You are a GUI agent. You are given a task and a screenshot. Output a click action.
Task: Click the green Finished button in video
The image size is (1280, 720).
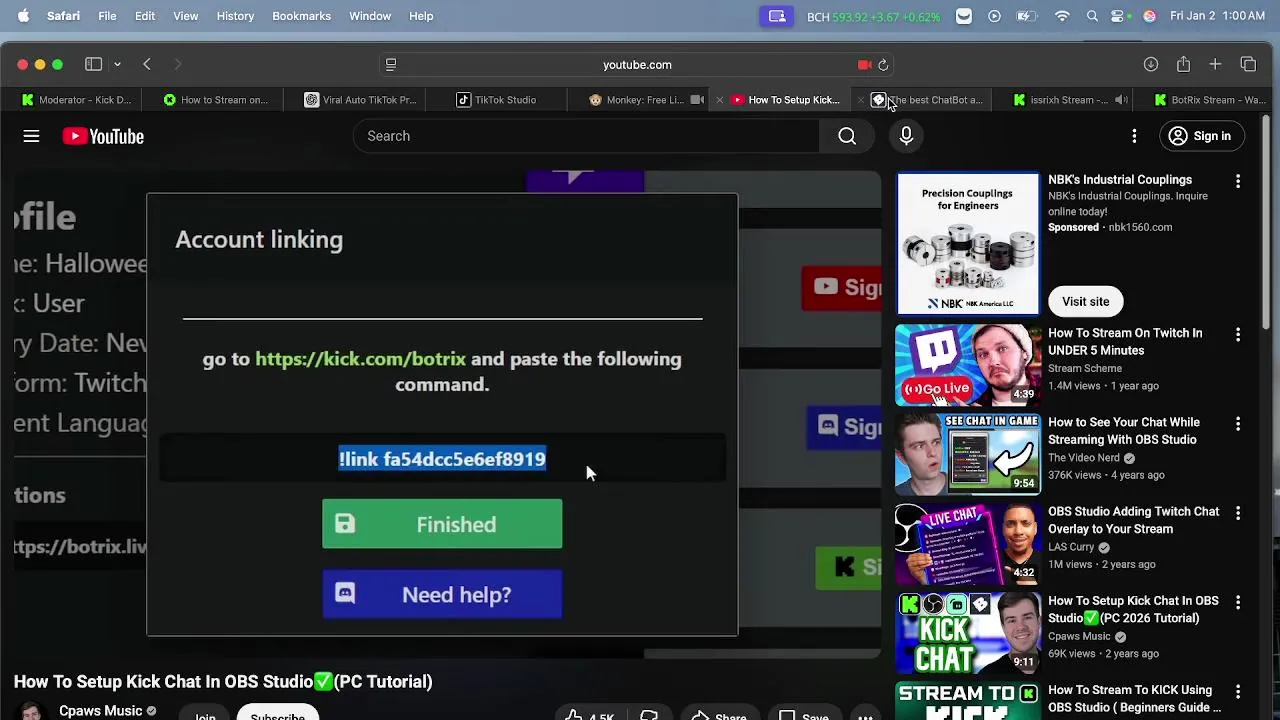pyautogui.click(x=442, y=524)
